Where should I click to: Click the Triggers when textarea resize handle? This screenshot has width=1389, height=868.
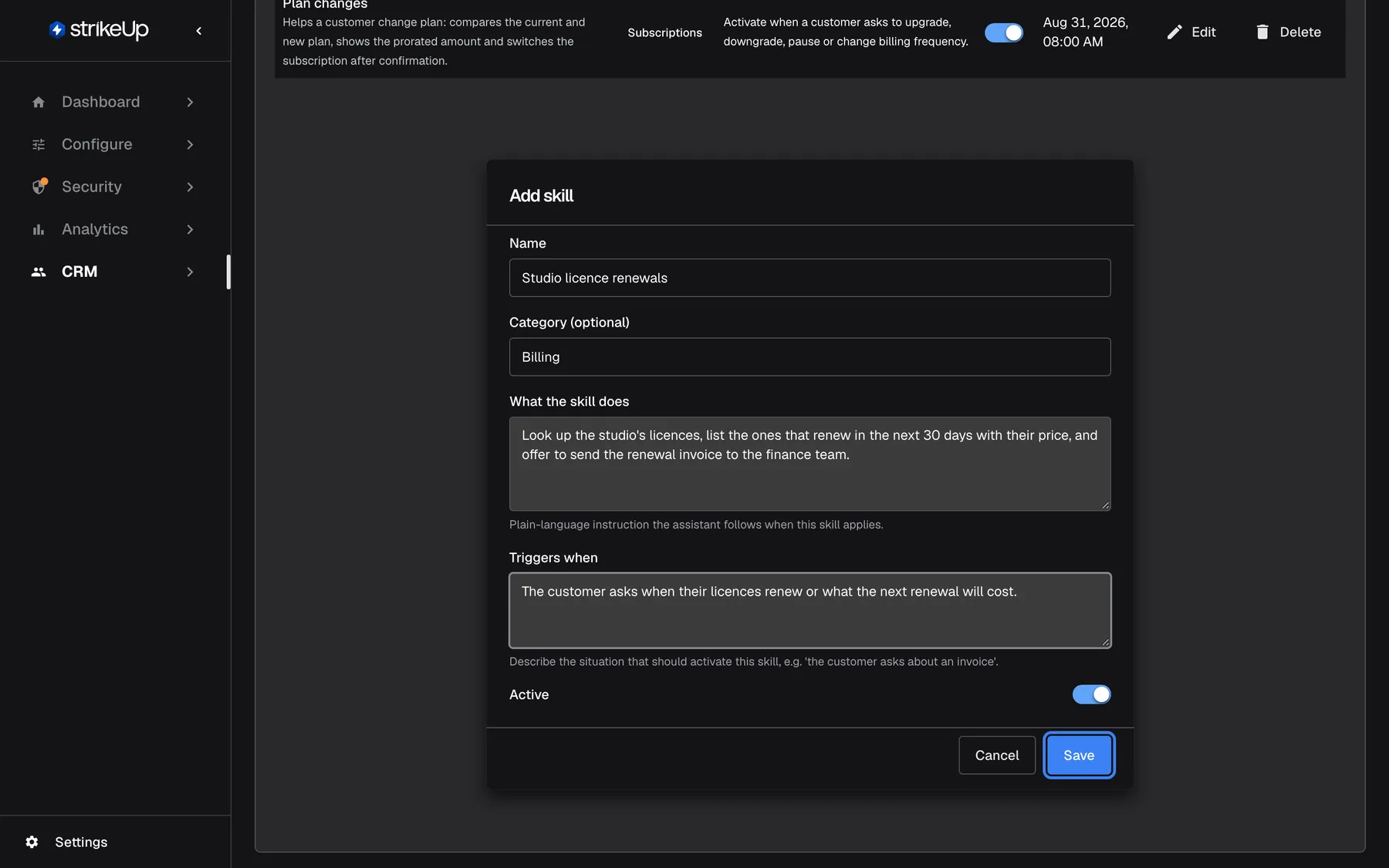[x=1106, y=643]
